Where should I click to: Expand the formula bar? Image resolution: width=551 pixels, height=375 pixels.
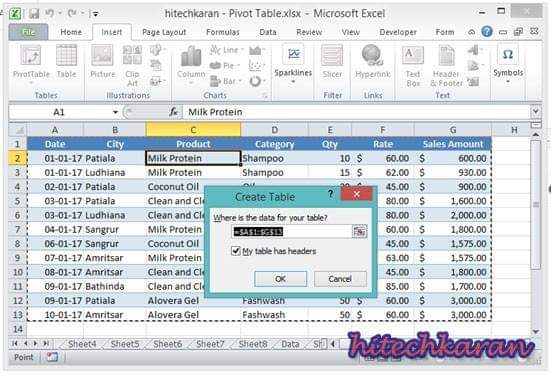point(535,112)
